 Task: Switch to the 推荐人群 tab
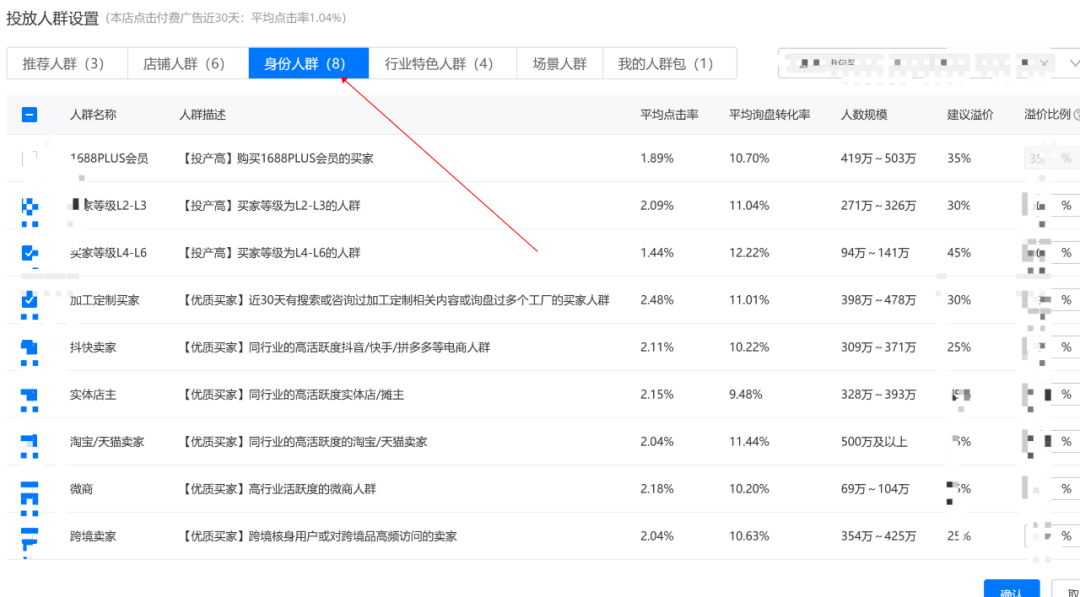(64, 63)
